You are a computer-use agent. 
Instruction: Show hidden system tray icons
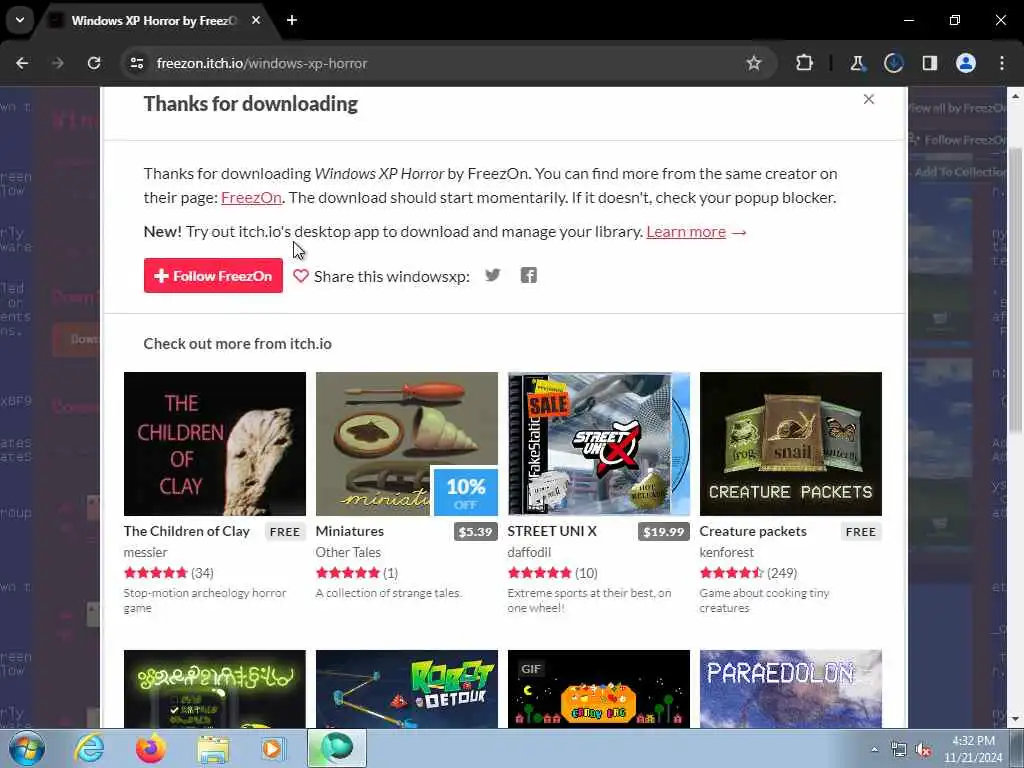[x=874, y=749]
